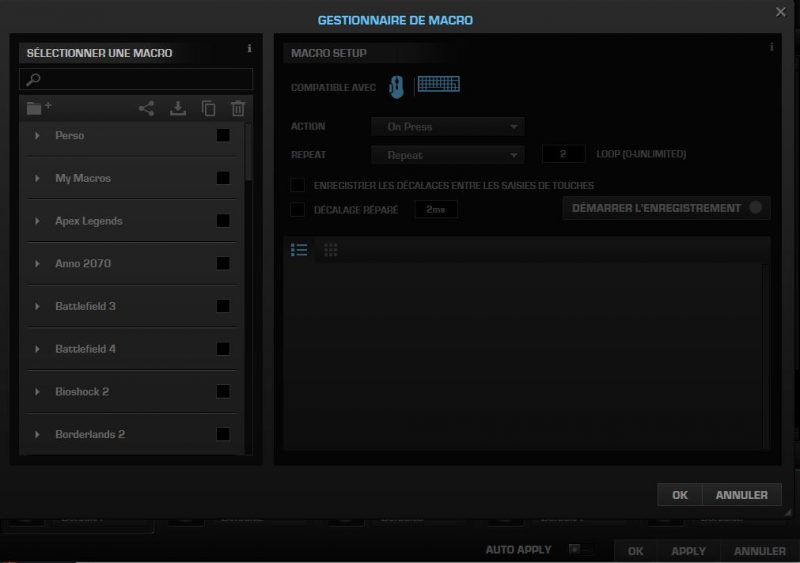Tick the Battlefield 4 folder checkbox
Image resolution: width=800 pixels, height=563 pixels.
click(x=223, y=349)
